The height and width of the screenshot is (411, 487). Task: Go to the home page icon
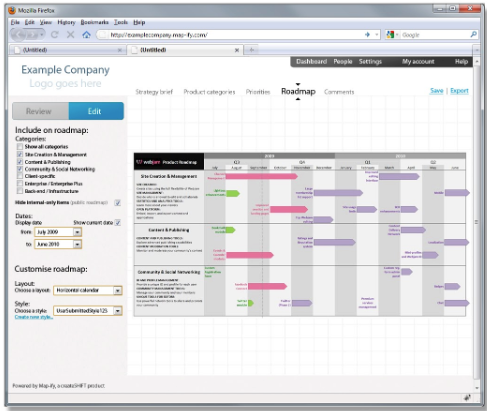click(86, 35)
